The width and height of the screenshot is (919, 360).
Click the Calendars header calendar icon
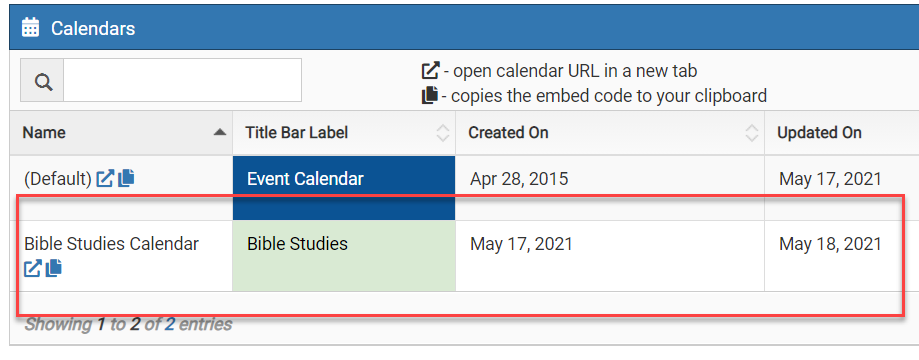(30, 28)
